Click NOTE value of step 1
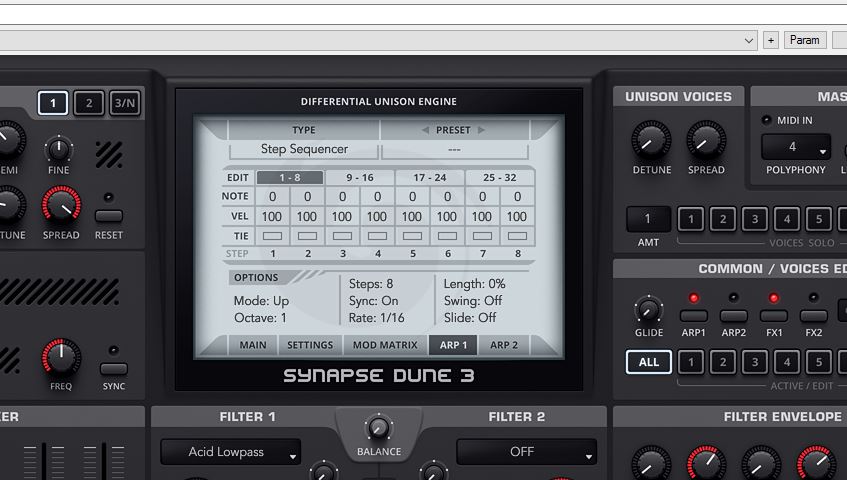The width and height of the screenshot is (847, 480). coord(273,197)
